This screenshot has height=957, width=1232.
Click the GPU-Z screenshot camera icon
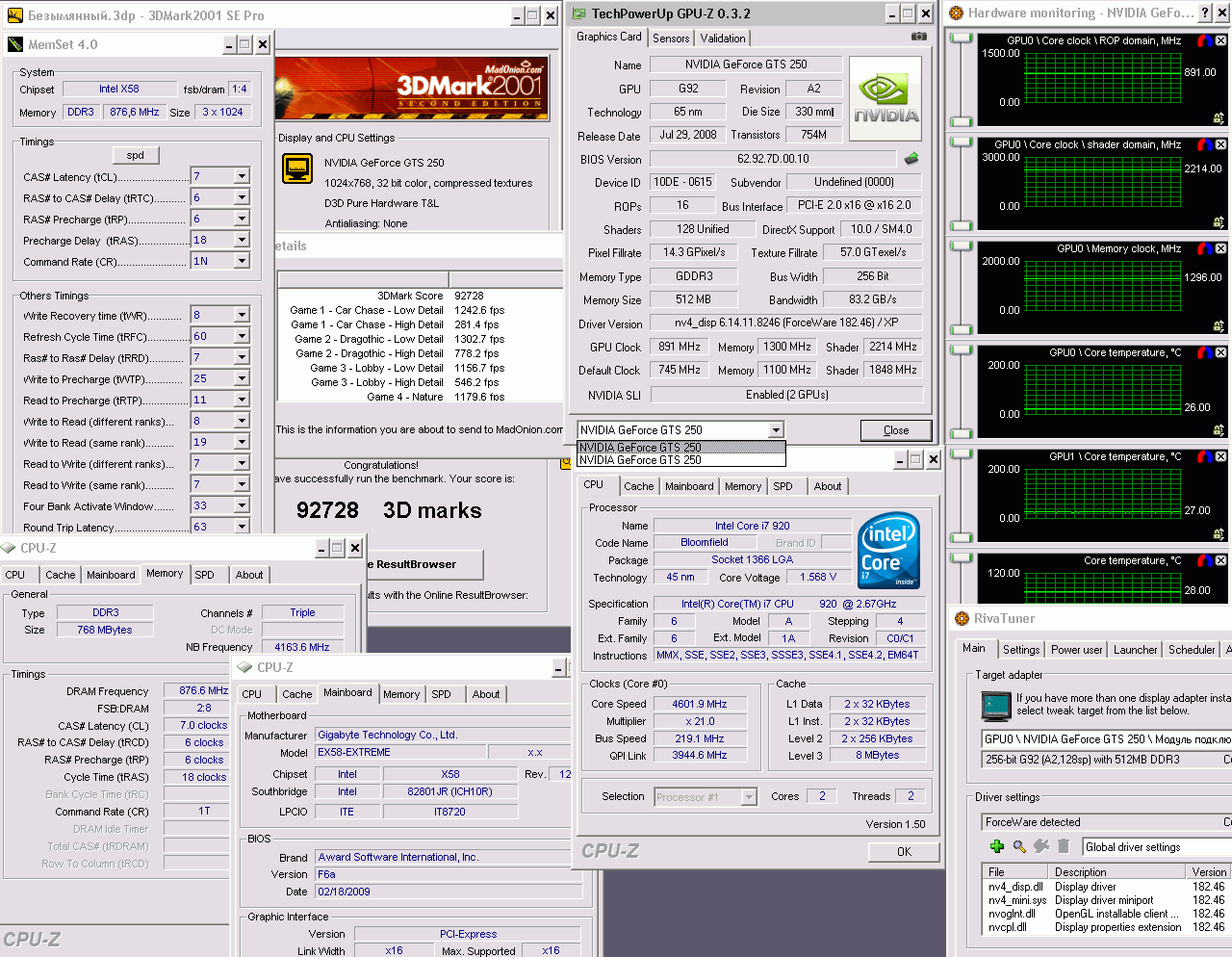click(919, 37)
